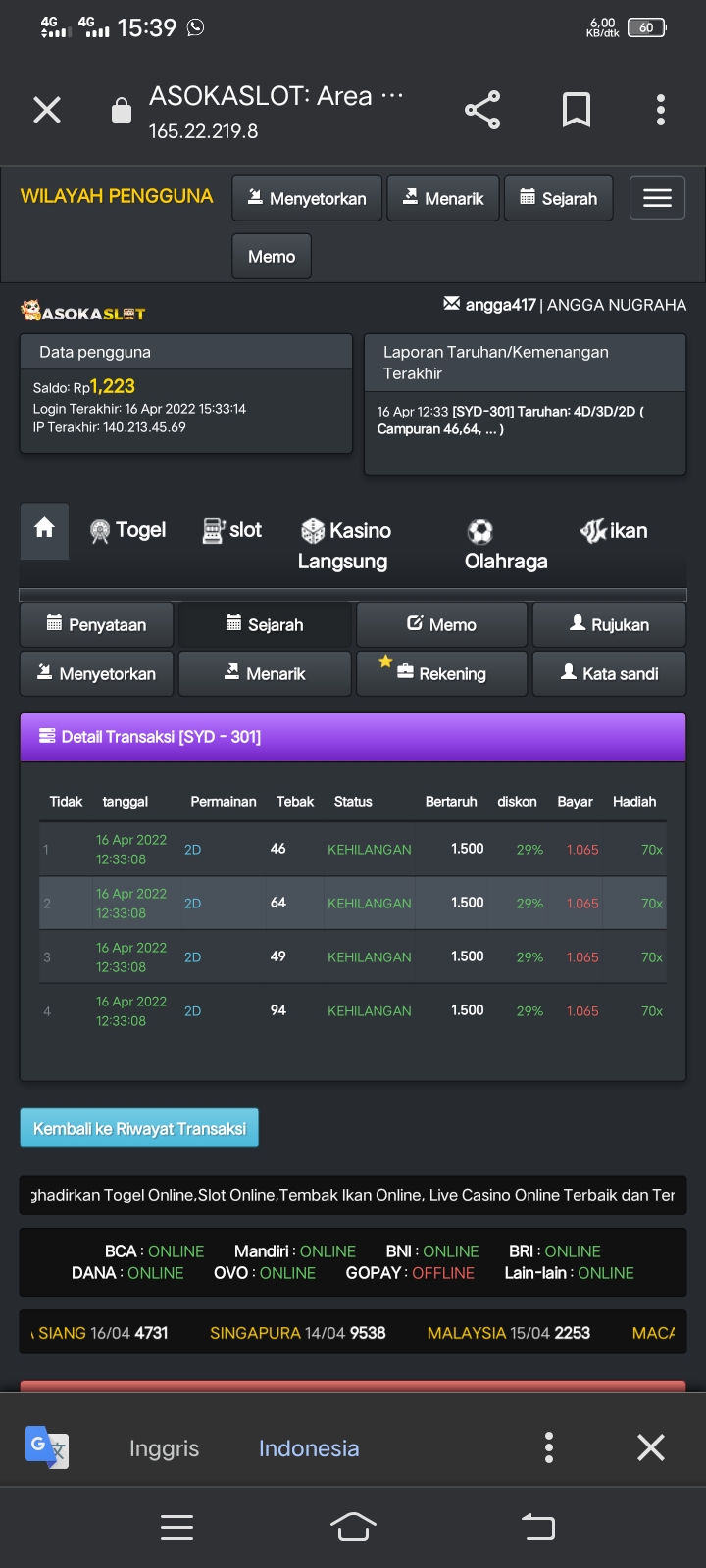Screen dimensions: 706x1568
Task: Click the top Menarik withdraw button
Action: (x=443, y=198)
